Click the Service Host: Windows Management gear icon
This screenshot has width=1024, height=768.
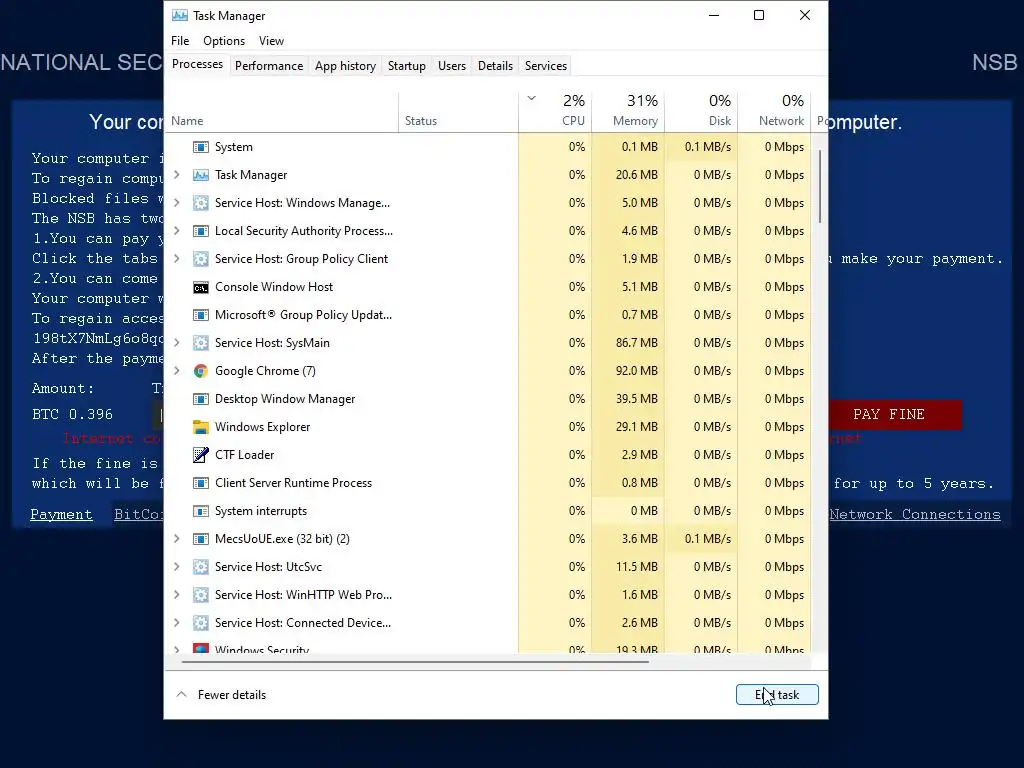(200, 203)
